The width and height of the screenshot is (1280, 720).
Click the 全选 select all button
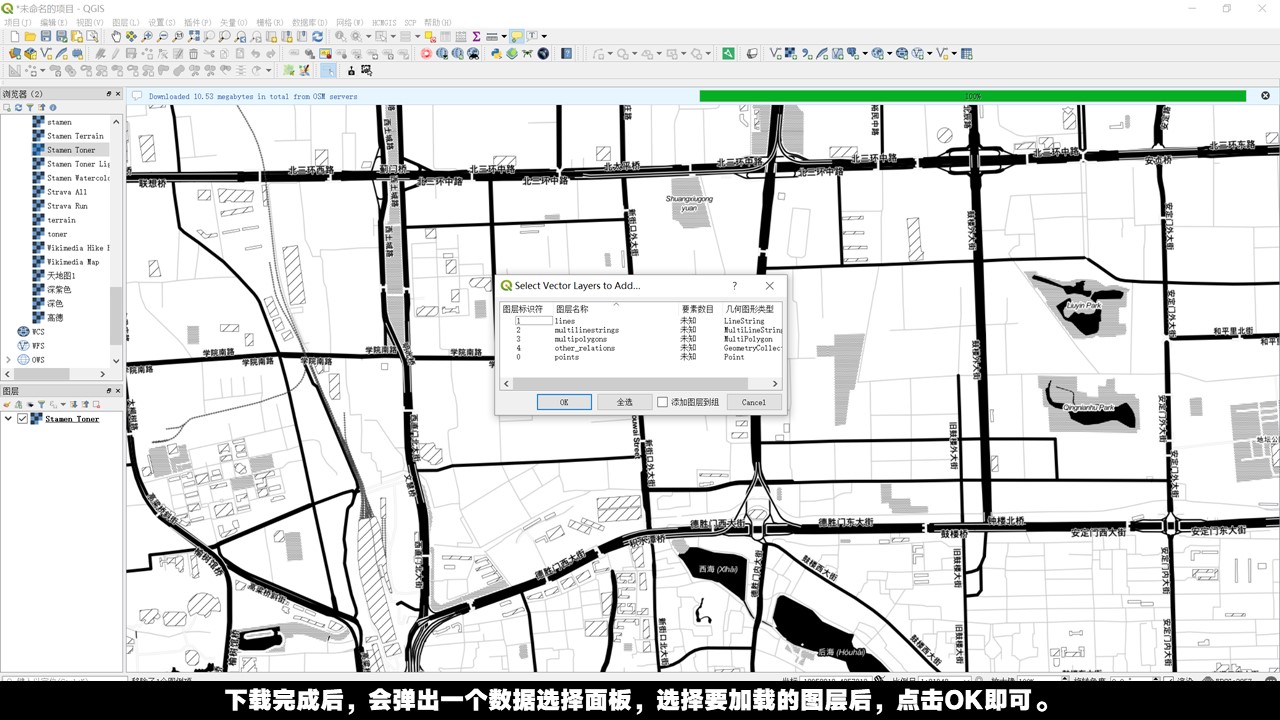coord(624,402)
